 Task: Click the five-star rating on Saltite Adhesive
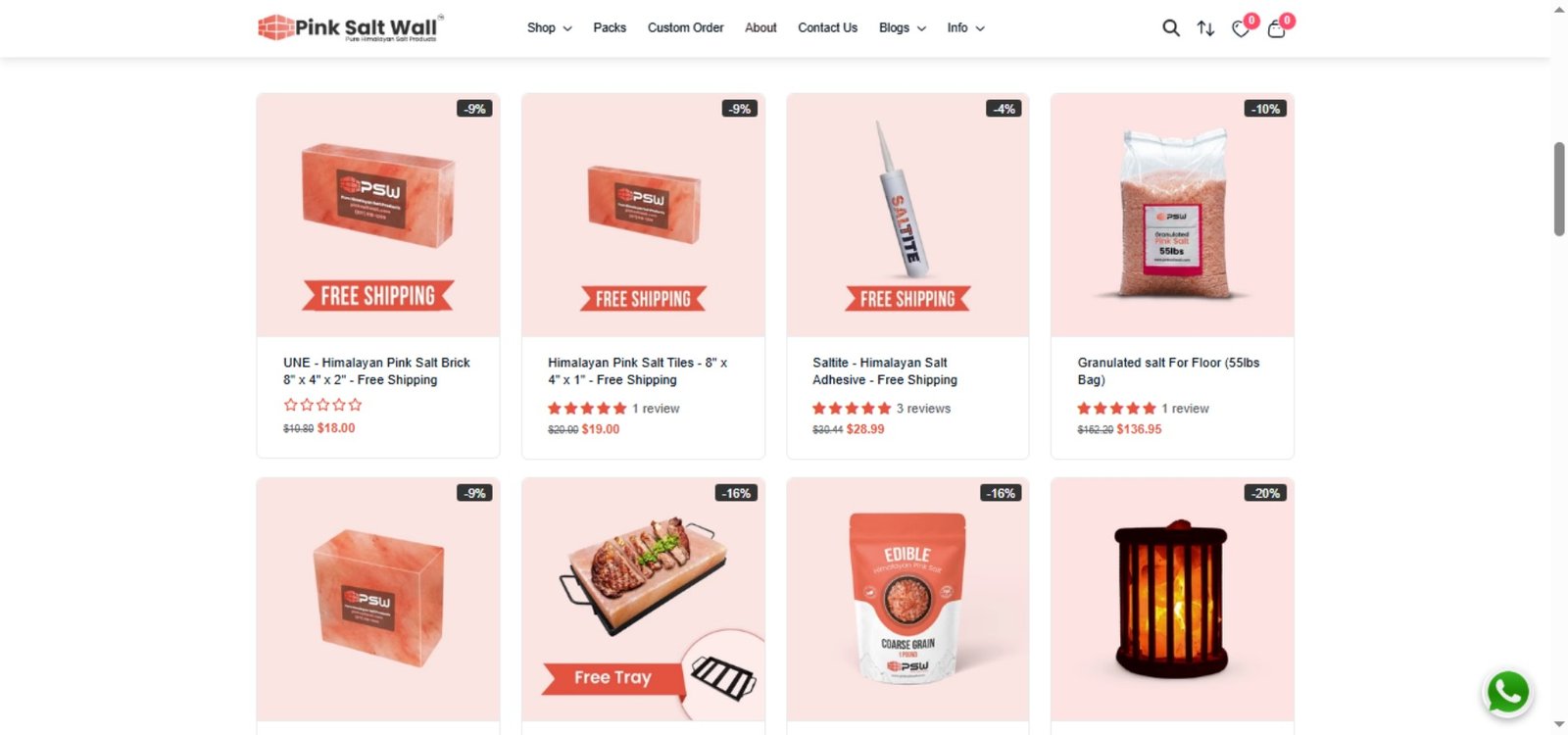pos(851,409)
